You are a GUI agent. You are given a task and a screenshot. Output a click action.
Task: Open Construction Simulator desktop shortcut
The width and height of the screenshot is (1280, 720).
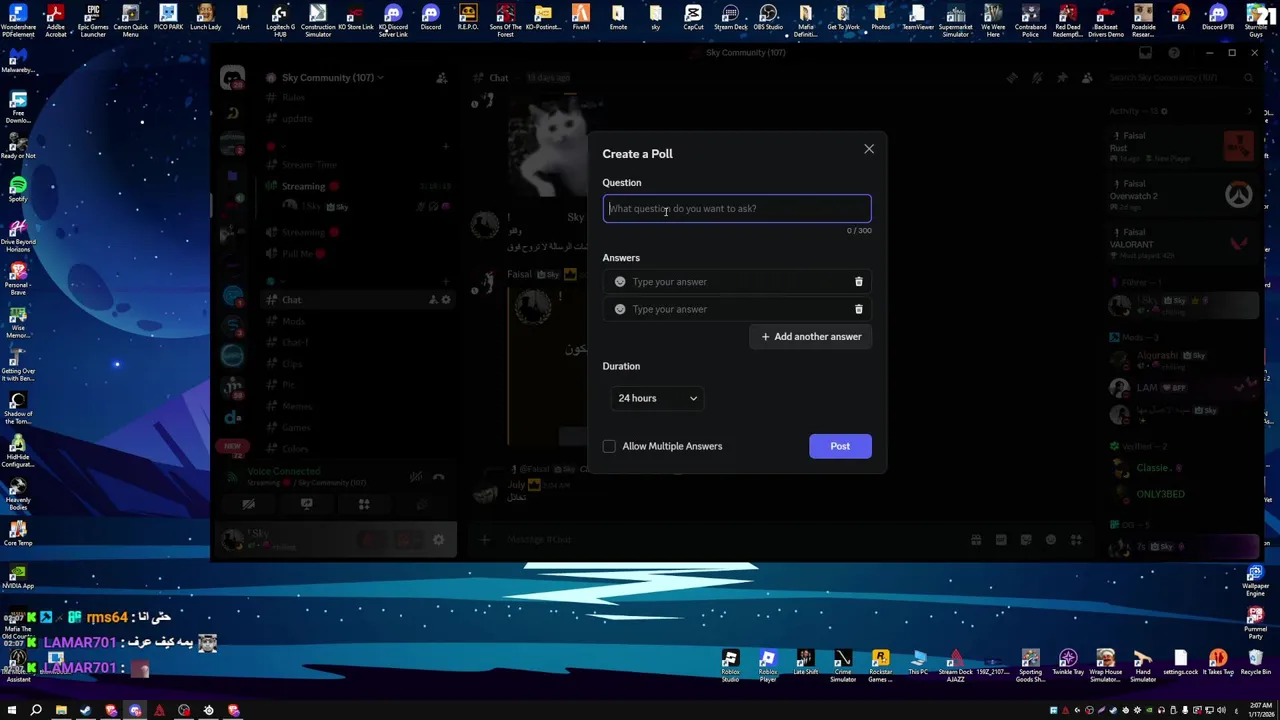click(318, 20)
